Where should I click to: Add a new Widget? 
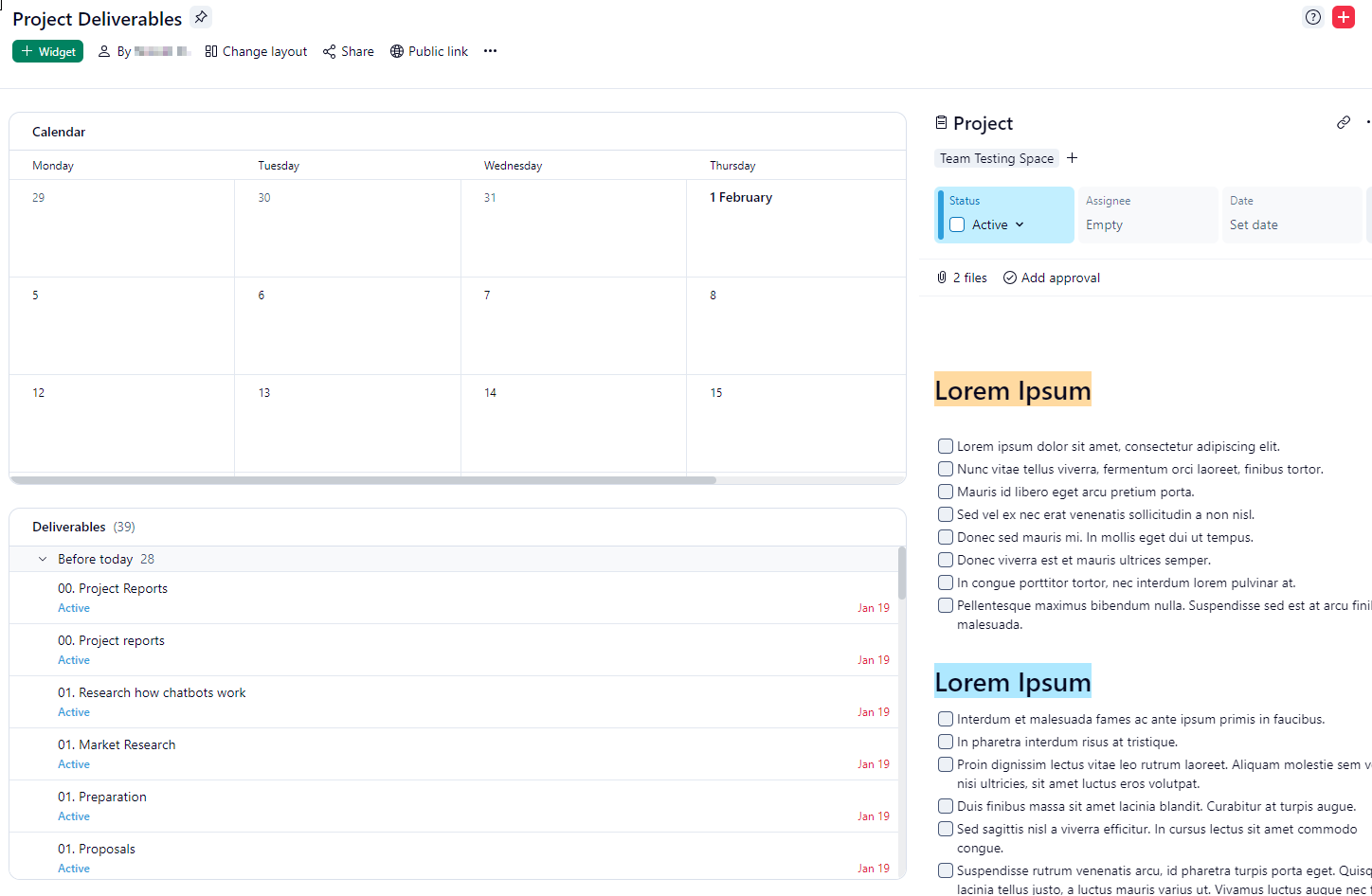(x=48, y=51)
